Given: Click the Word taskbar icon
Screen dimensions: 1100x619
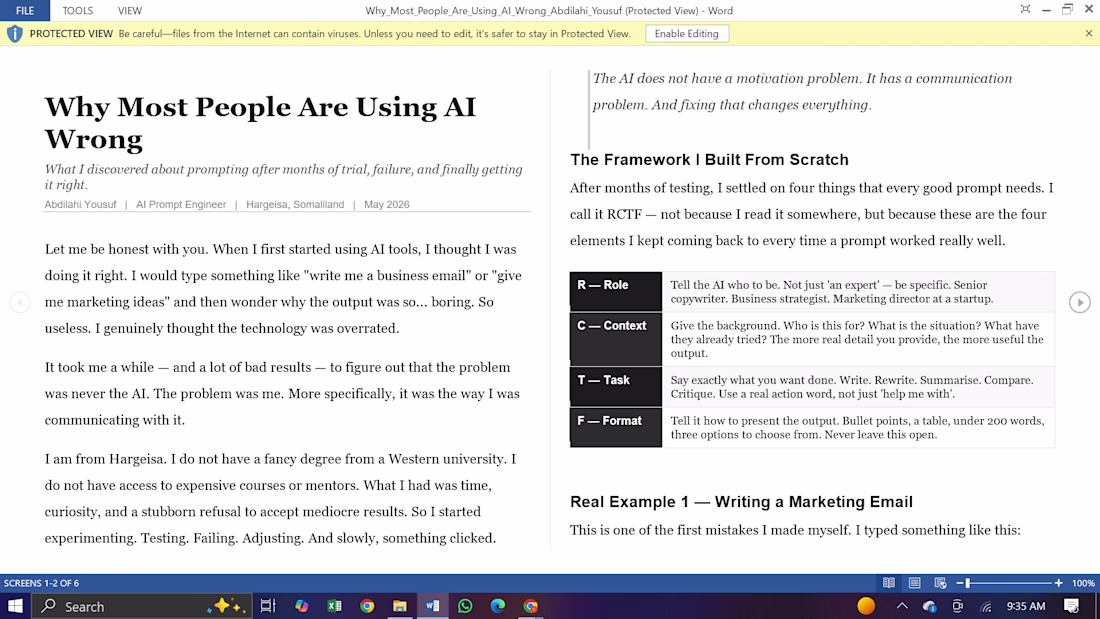Looking at the screenshot, I should [432, 606].
